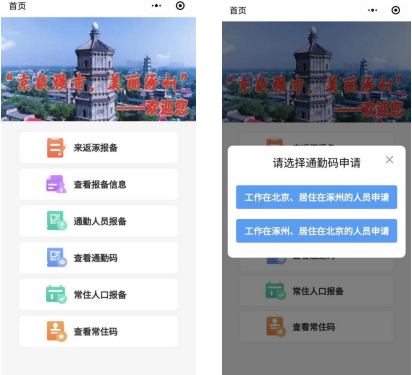Tap the dimmed 查看常住码 text on the right

click(x=314, y=327)
